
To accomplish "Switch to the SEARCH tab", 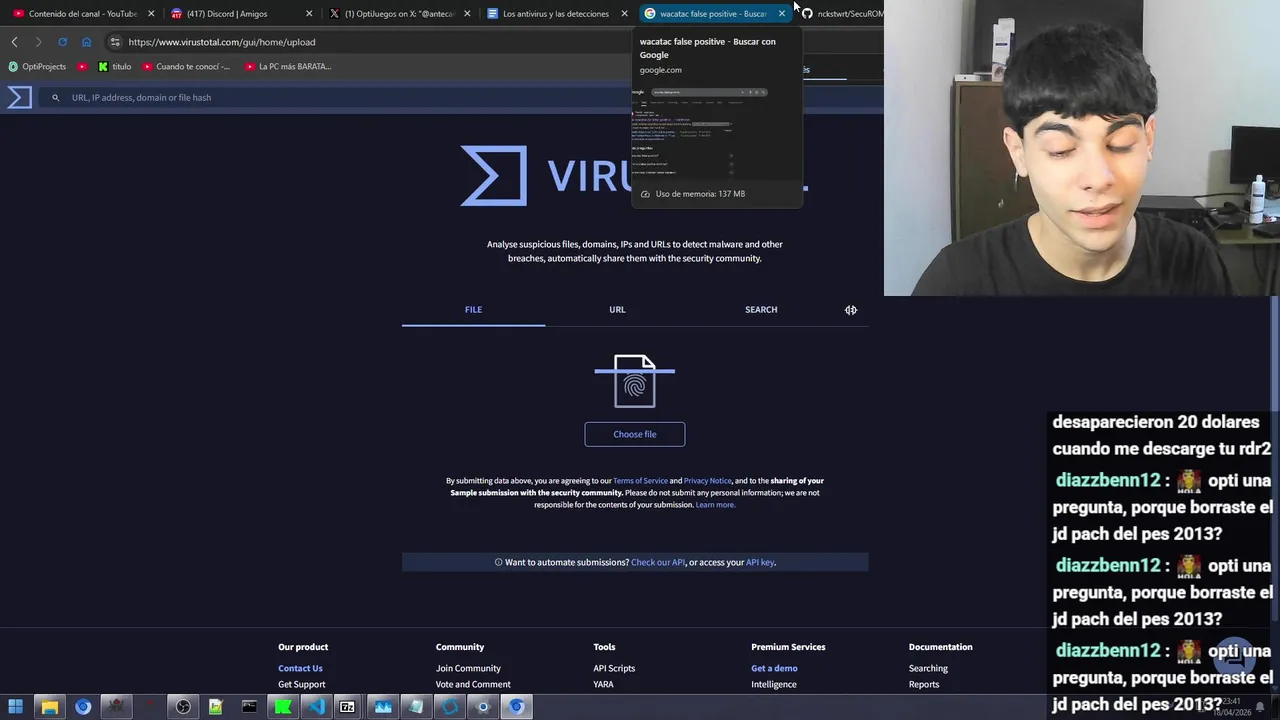I will click(x=761, y=310).
